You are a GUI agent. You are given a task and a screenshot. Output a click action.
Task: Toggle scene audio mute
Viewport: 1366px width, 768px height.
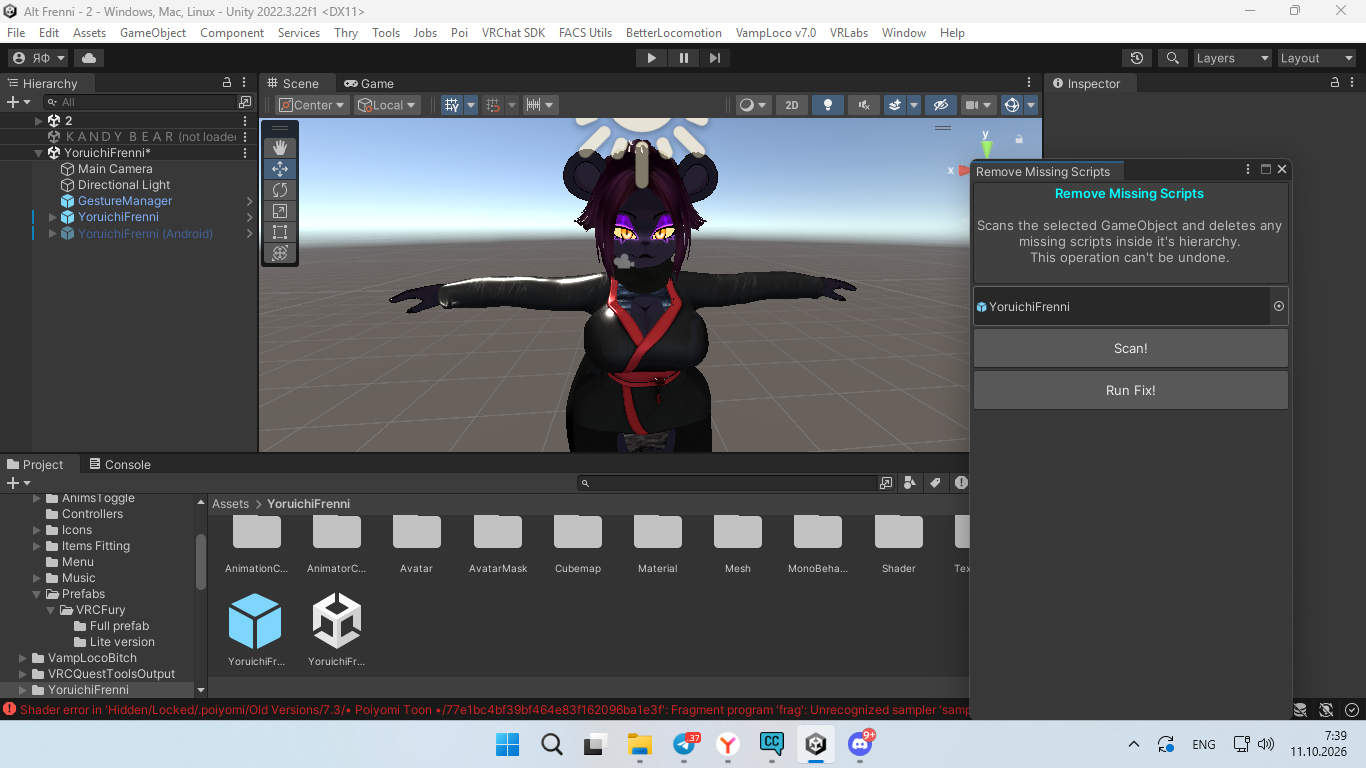[863, 105]
